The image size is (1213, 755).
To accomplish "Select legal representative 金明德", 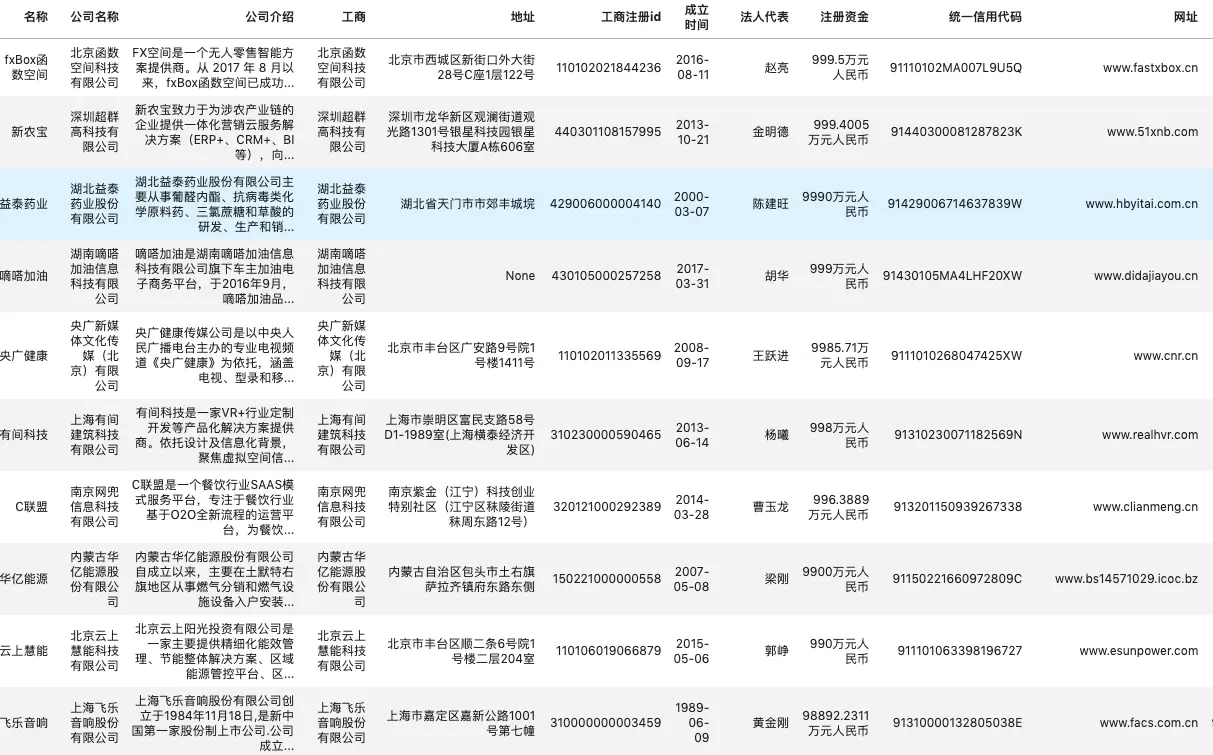I will [x=770, y=132].
